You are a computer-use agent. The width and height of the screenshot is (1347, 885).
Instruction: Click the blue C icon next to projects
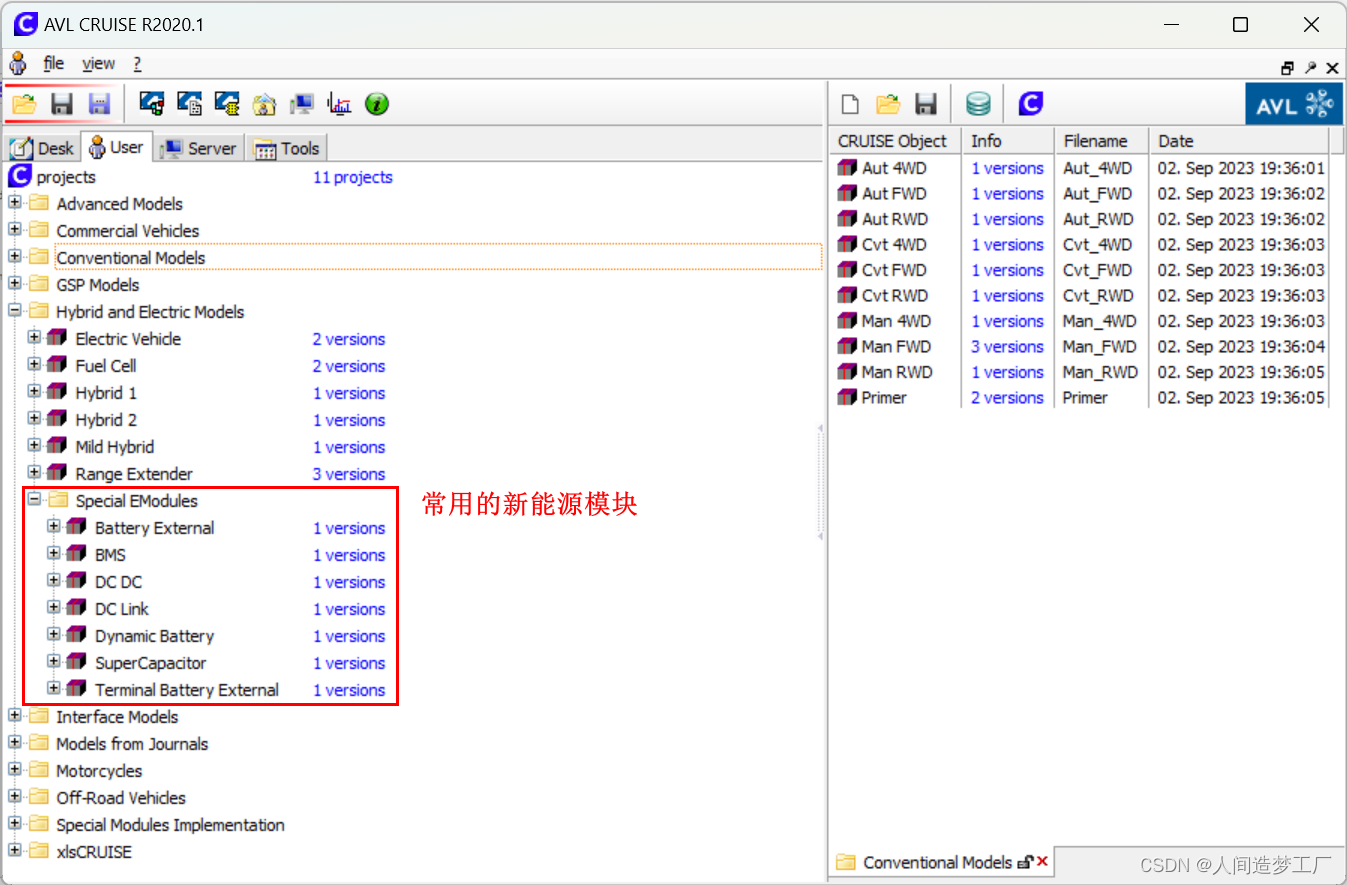tap(19, 177)
